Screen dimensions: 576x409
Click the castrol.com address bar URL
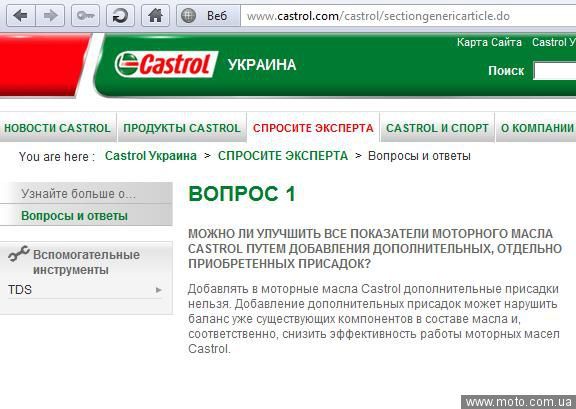[x=378, y=16]
